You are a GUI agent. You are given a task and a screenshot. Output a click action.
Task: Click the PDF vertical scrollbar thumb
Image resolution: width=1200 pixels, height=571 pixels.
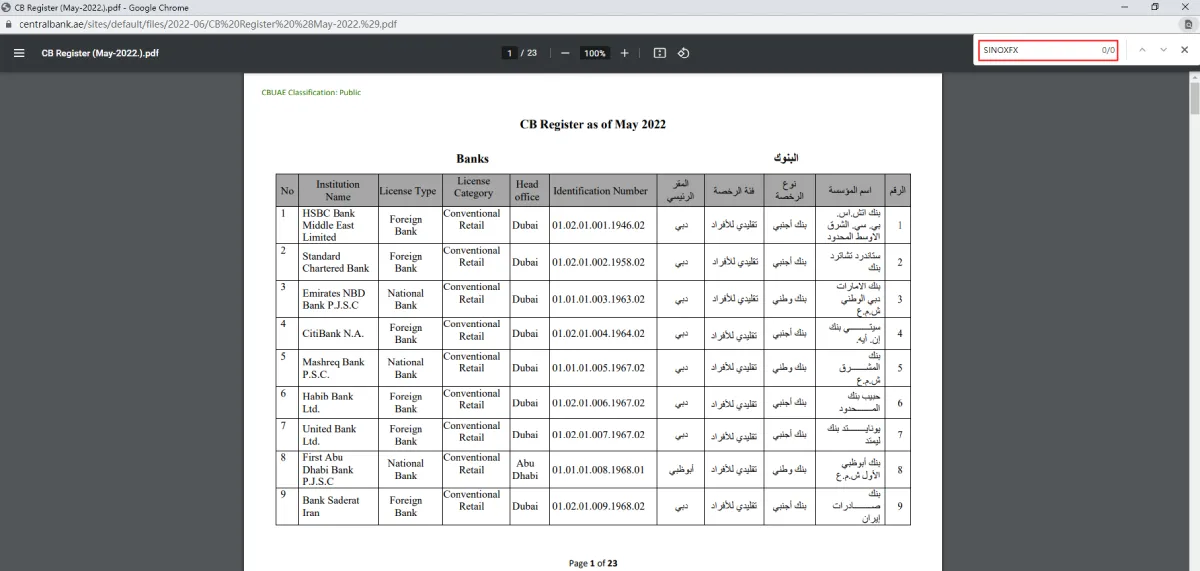tap(1194, 99)
